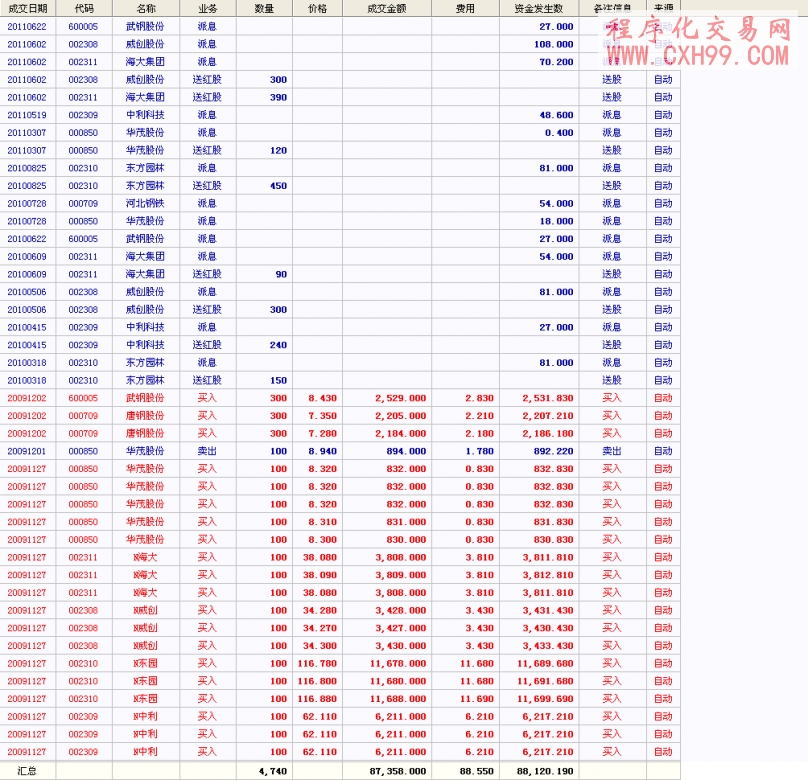Click the 业务 column header
The width and height of the screenshot is (808, 780).
pos(207,8)
